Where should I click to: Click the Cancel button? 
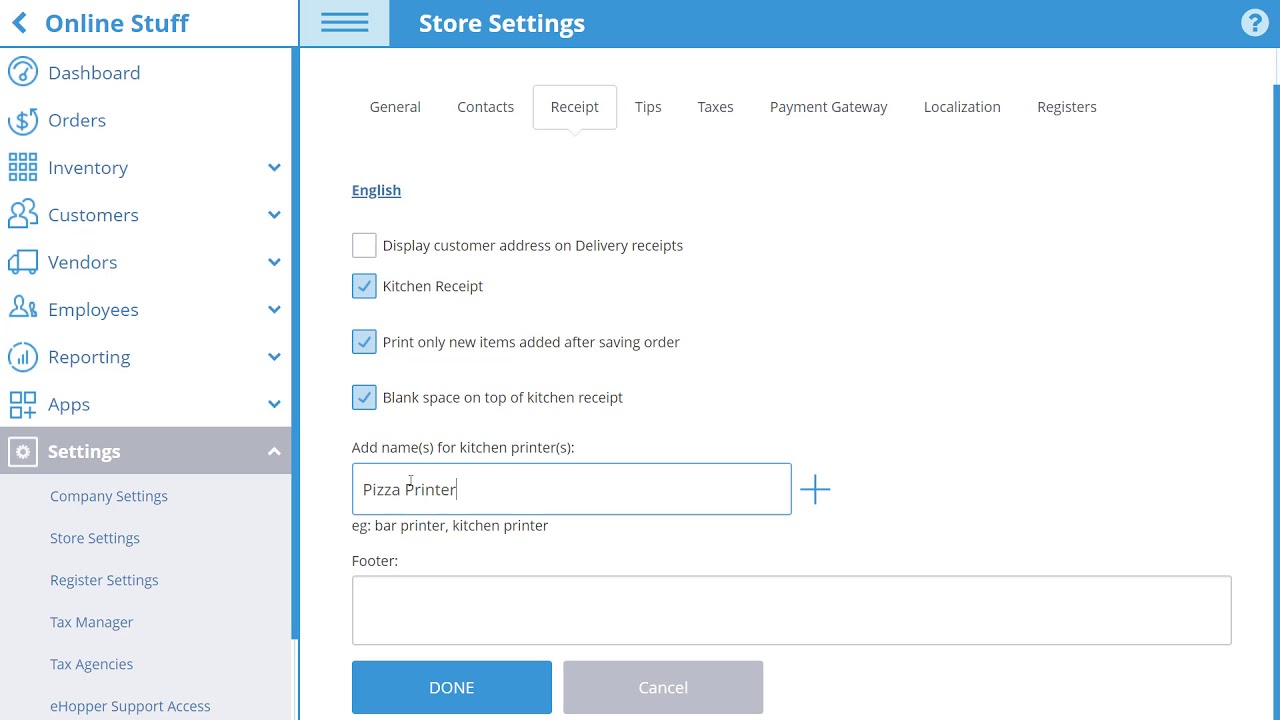pyautogui.click(x=663, y=687)
